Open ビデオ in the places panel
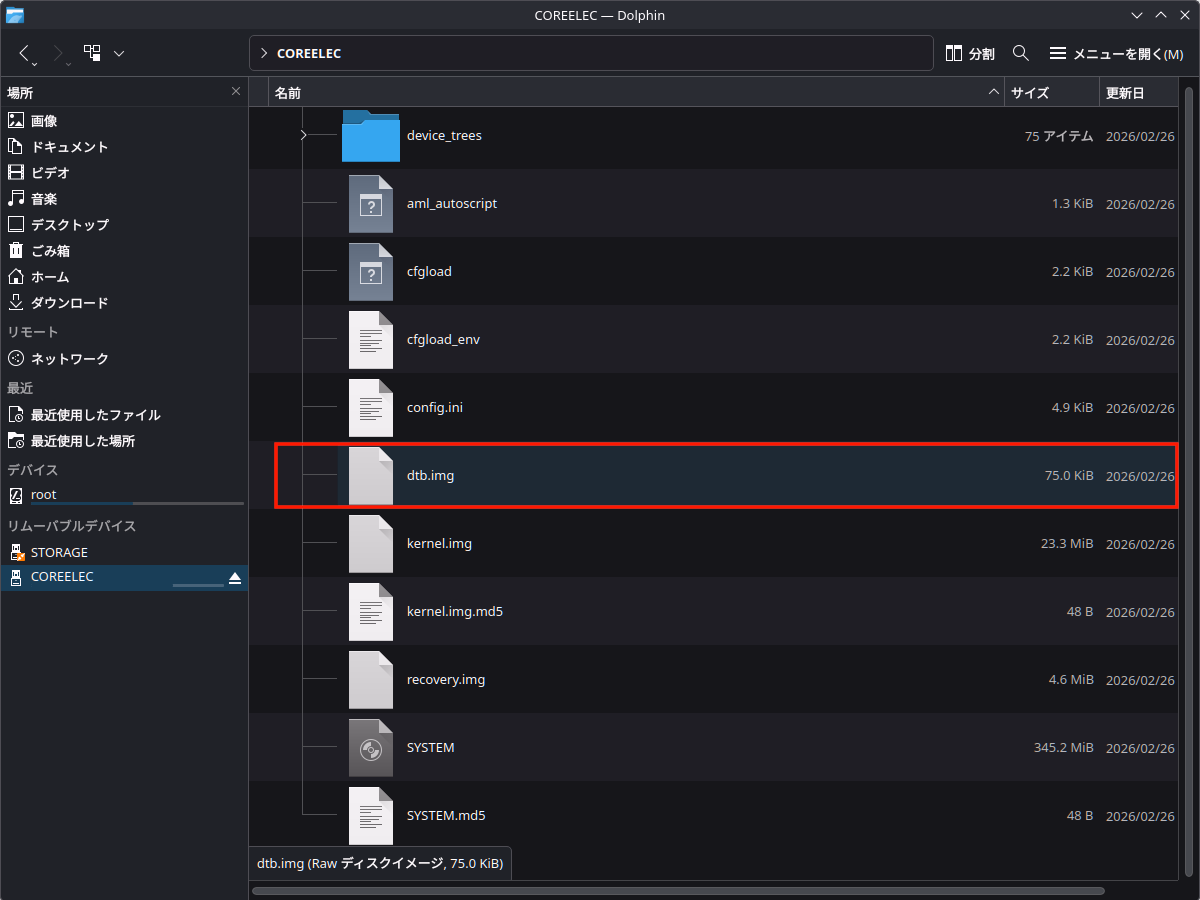Viewport: 1200px width, 900px height. 124,172
